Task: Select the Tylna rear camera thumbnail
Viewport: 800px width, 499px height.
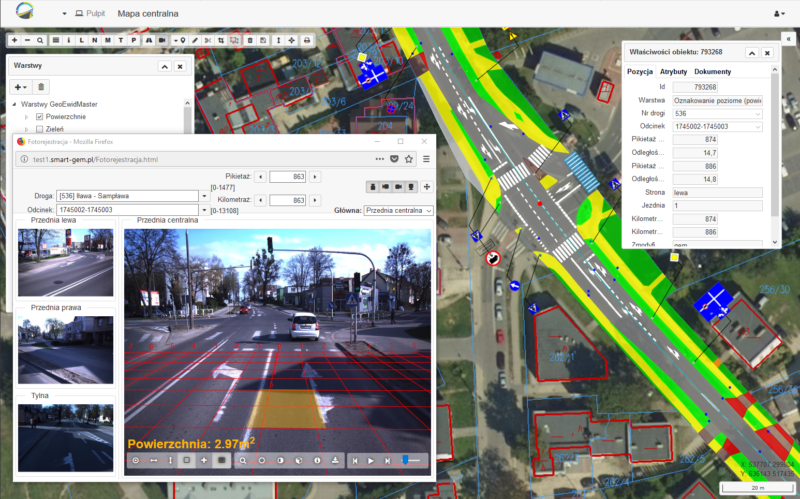Action: coord(65,438)
